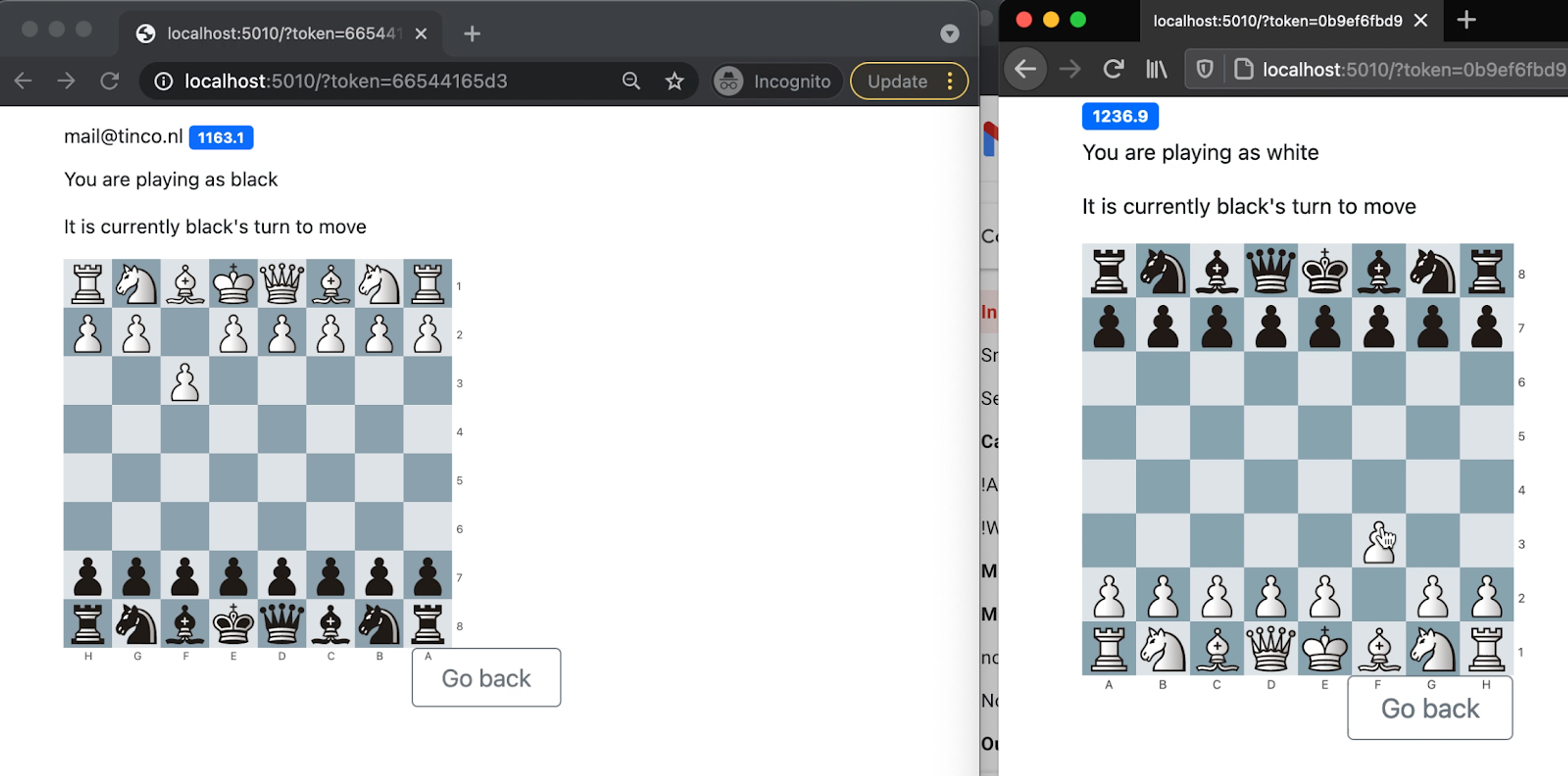The height and width of the screenshot is (776, 1568).
Task: Open a new tab in Firefox
Action: click(1466, 21)
